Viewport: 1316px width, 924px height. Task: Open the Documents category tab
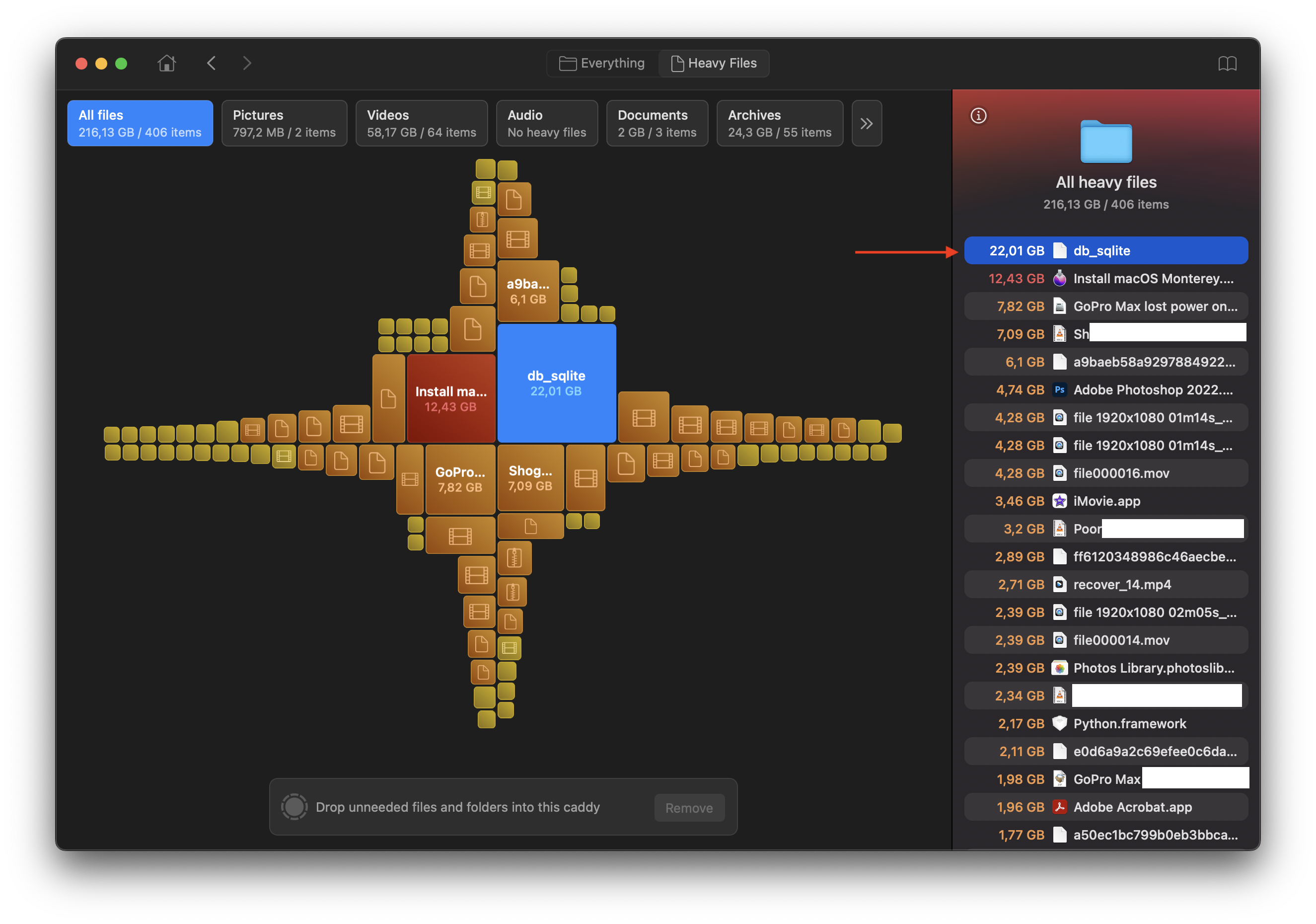tap(657, 123)
